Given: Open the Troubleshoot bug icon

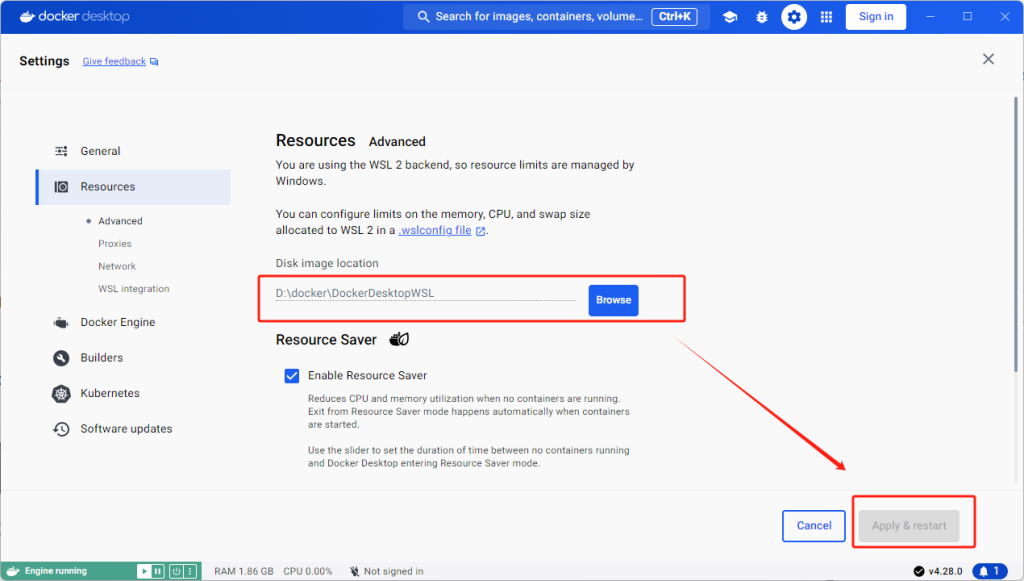Looking at the screenshot, I should point(761,17).
